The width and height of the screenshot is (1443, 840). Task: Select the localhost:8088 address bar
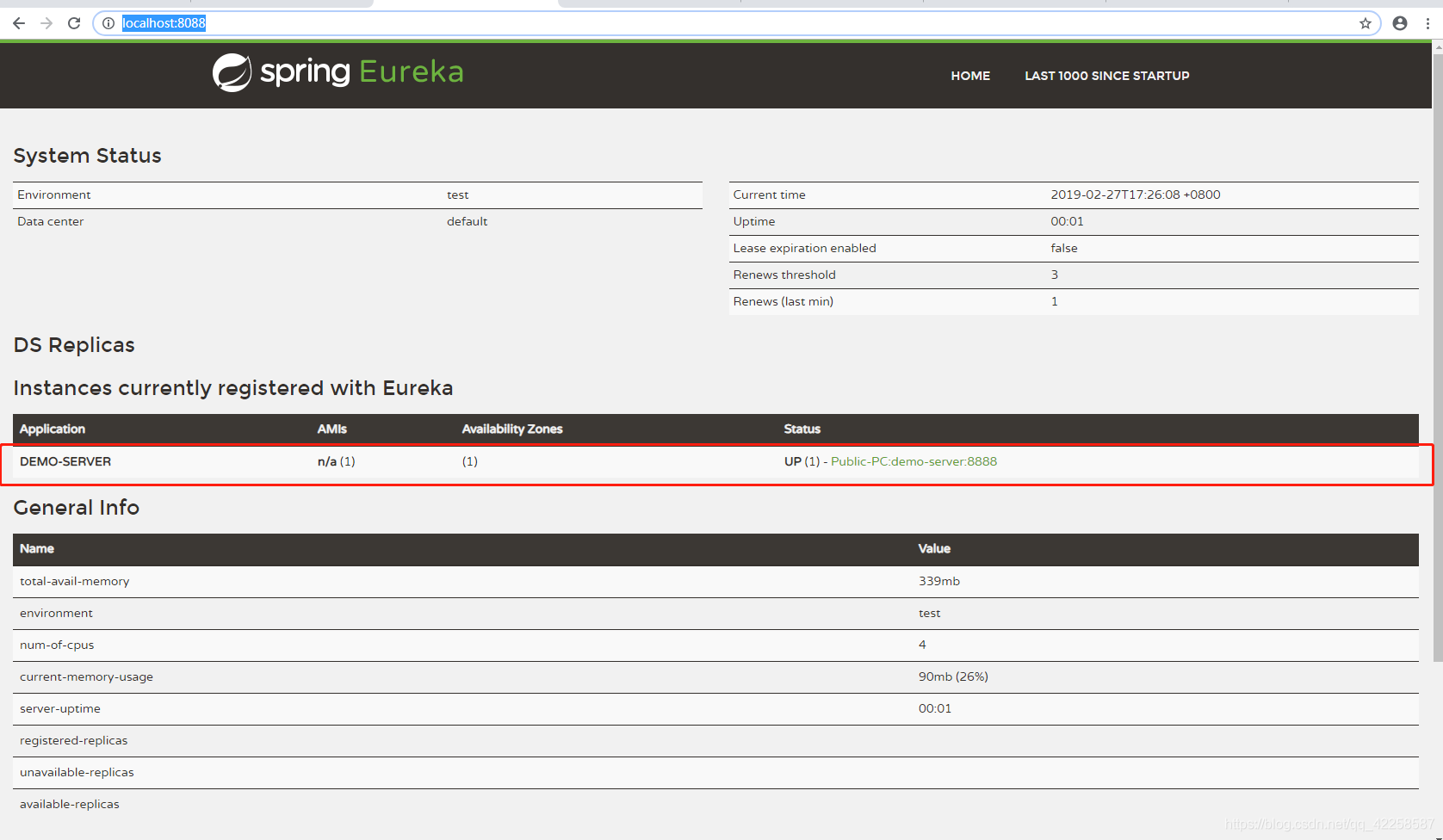click(737, 23)
